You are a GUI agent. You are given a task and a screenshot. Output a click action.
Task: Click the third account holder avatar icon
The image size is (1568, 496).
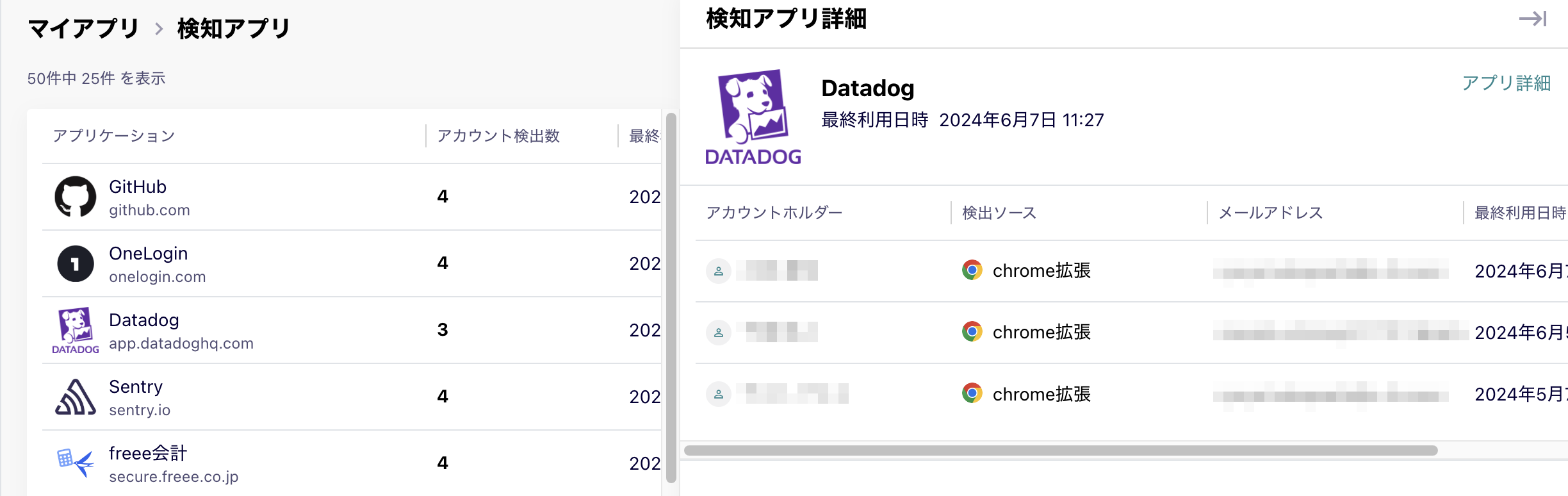click(719, 394)
